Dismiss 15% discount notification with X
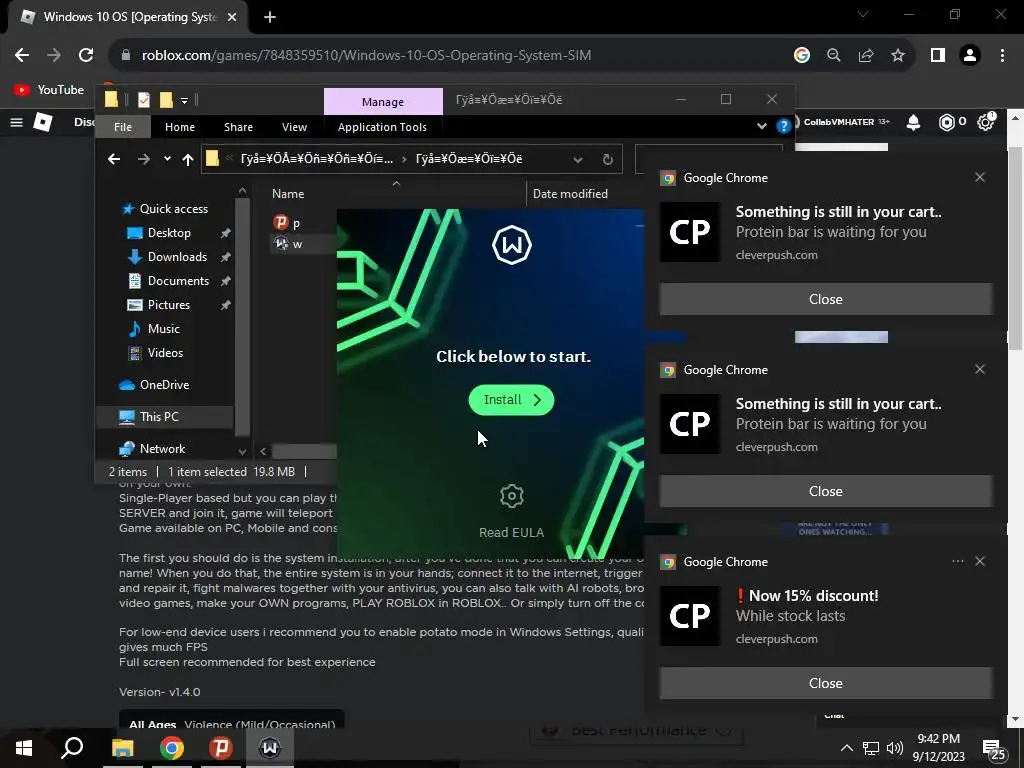The width and height of the screenshot is (1024, 768). click(x=980, y=561)
